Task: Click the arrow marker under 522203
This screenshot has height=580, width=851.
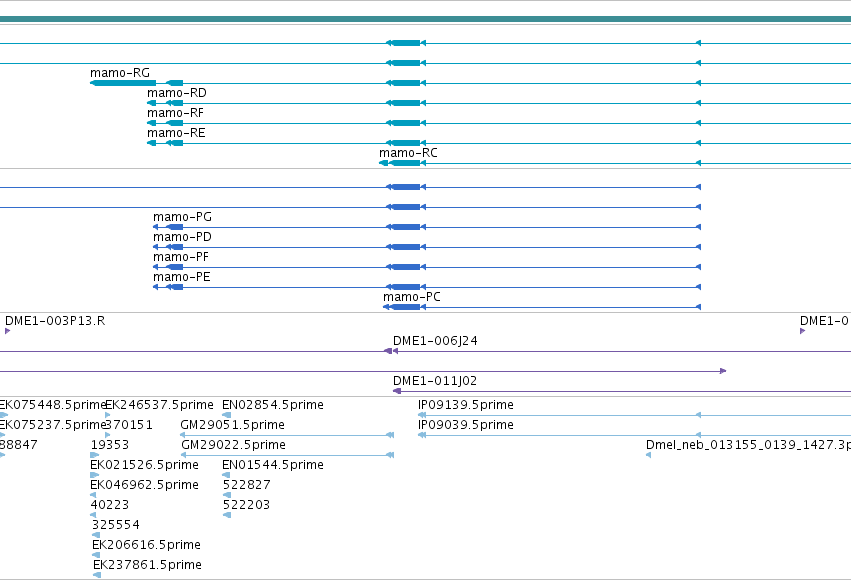Action: [x=227, y=515]
